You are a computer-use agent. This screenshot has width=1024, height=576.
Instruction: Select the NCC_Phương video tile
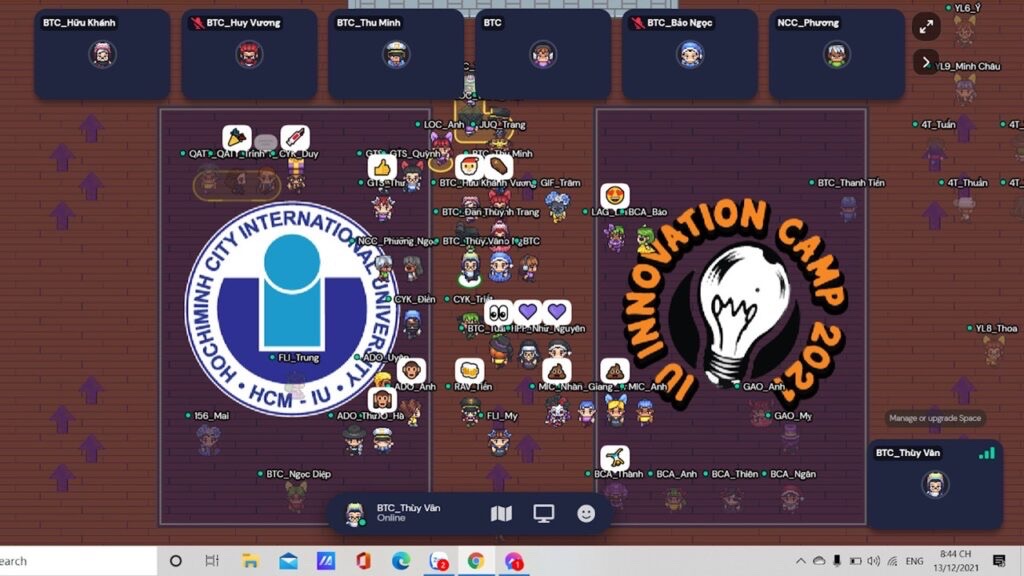coord(836,54)
